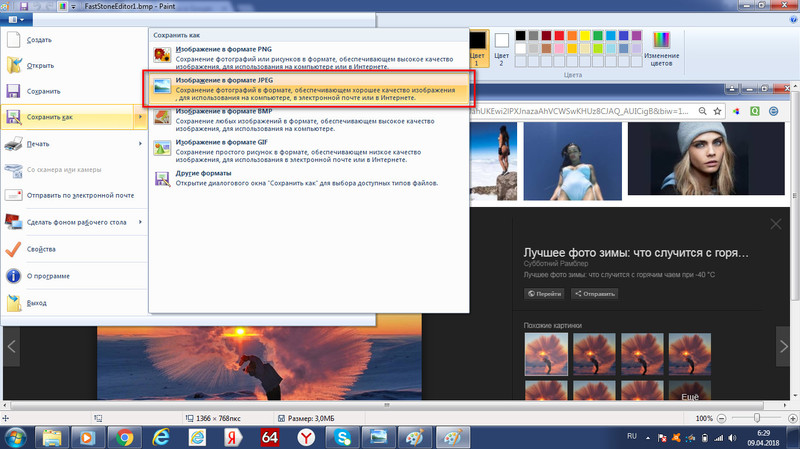Click the Сохранить floppy disk icon

13,91
